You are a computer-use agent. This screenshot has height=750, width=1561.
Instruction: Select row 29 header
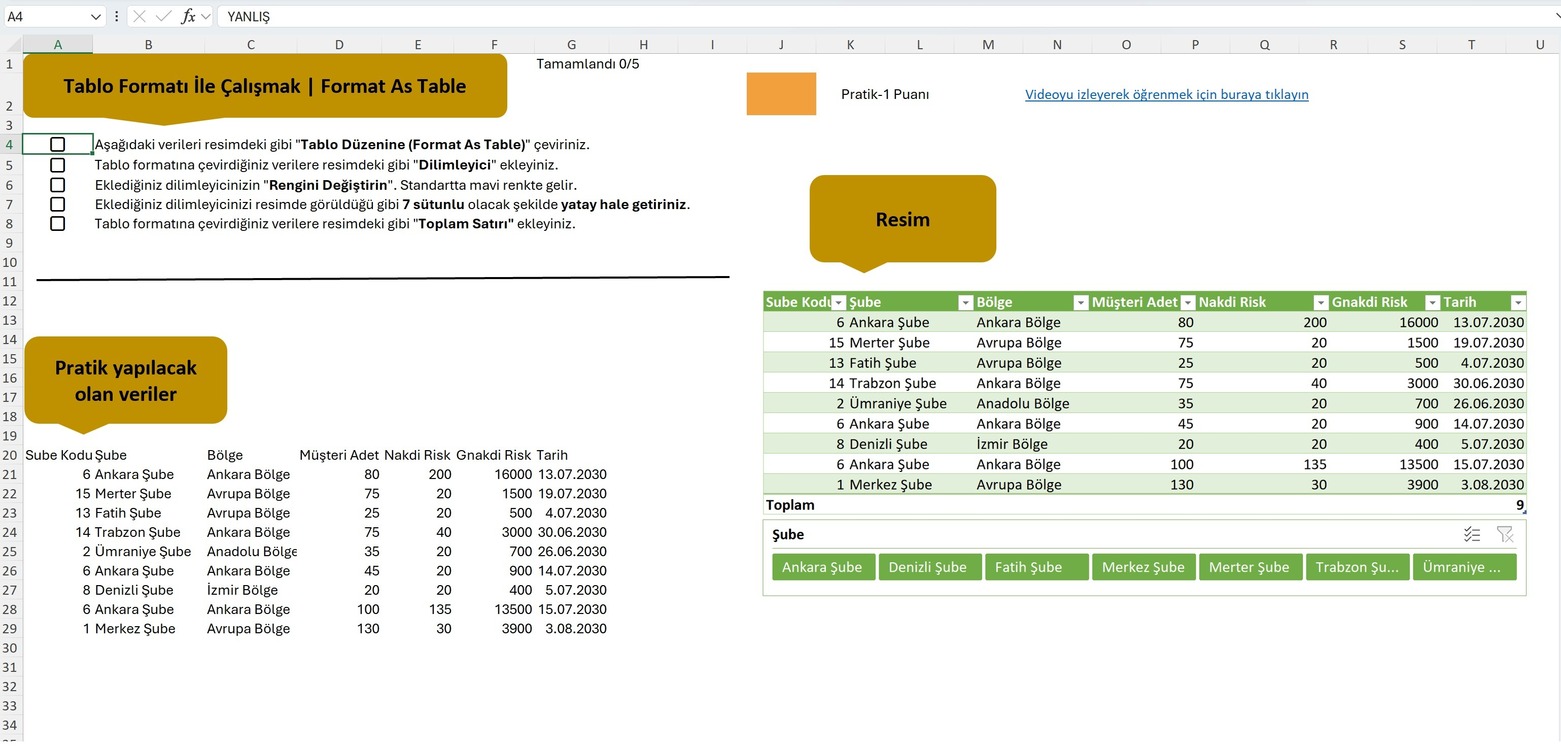9,629
